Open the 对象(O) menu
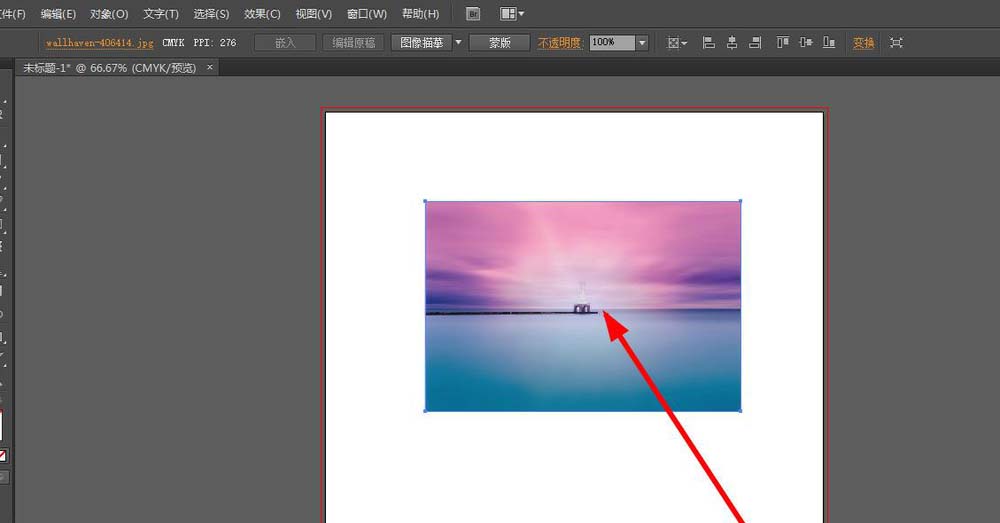 (109, 14)
